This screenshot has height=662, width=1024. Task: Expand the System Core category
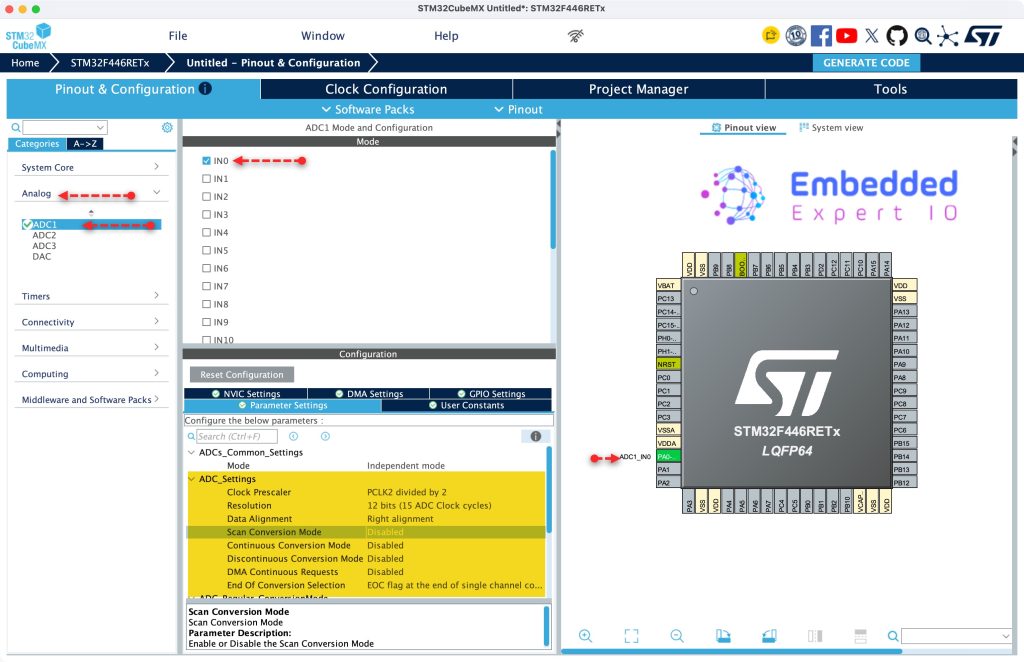point(90,167)
